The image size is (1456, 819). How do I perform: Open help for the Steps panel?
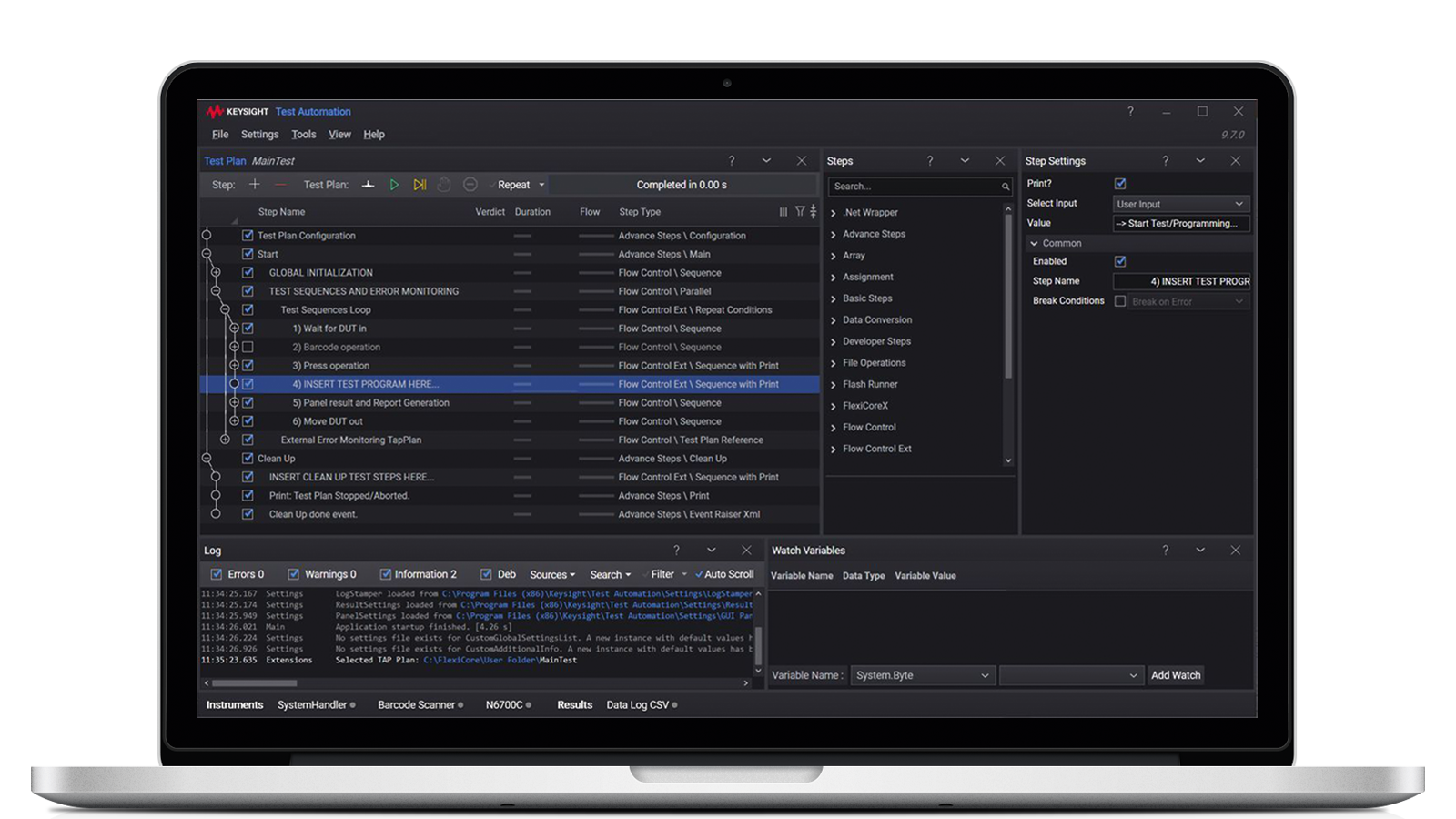[929, 161]
